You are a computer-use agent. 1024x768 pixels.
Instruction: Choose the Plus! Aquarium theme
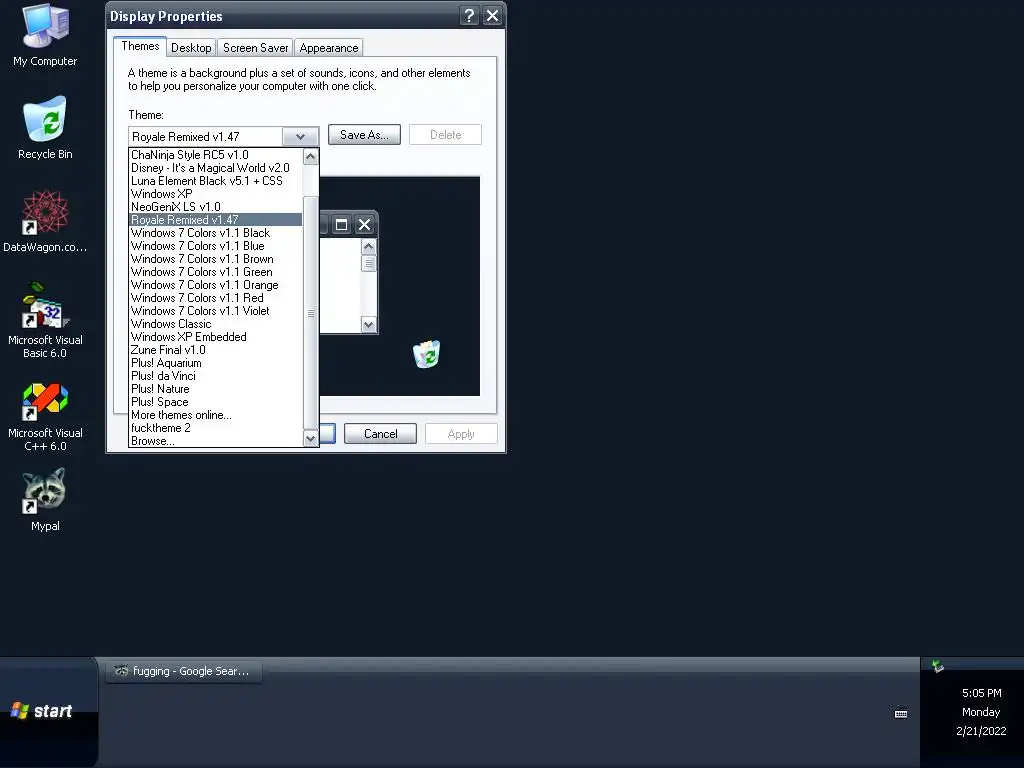pos(216,363)
